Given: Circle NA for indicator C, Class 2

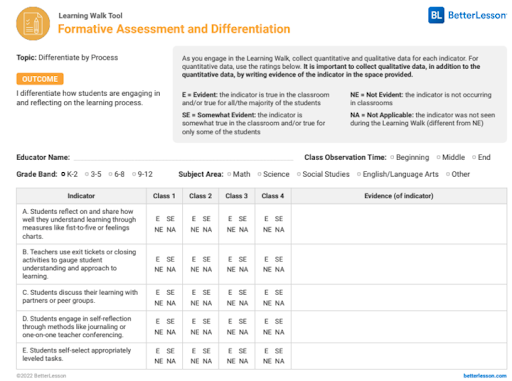Looking at the screenshot, I should (207, 303).
